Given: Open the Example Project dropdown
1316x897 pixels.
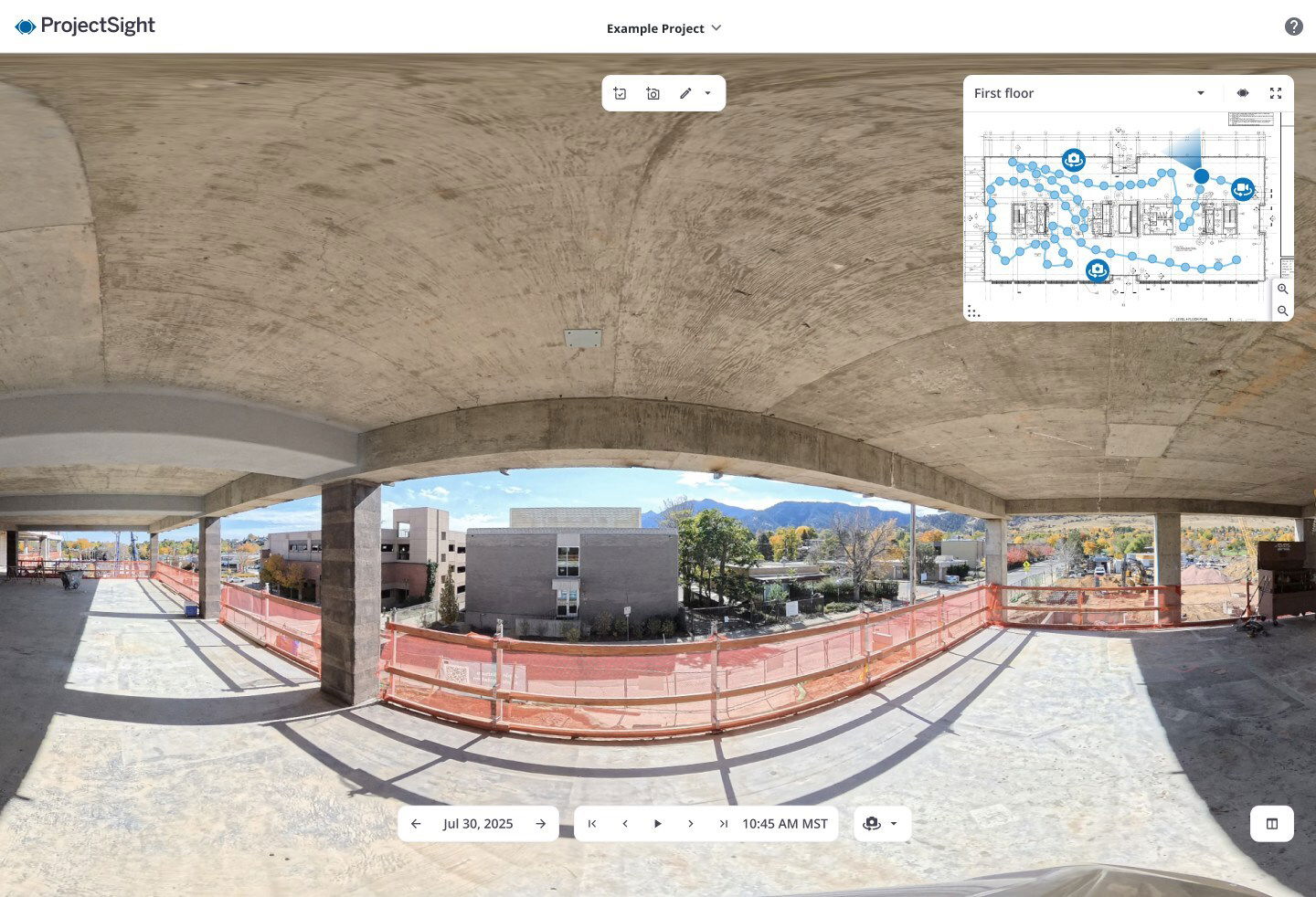Looking at the screenshot, I should (663, 28).
